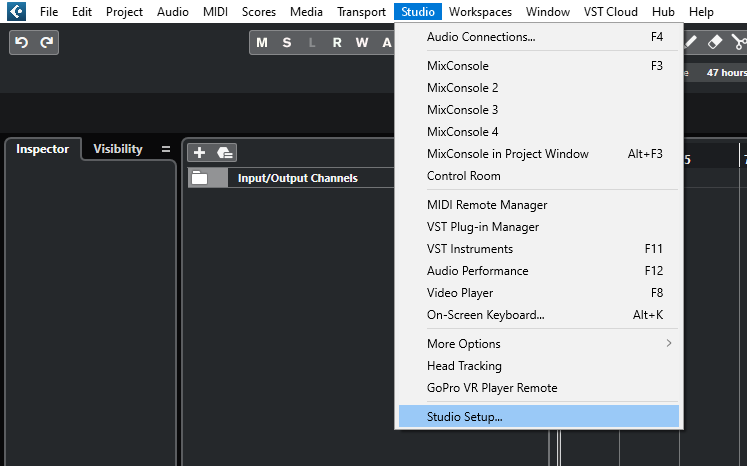Screen dimensions: 747x466
Task: Open the MIDI menu
Action: tap(215, 11)
